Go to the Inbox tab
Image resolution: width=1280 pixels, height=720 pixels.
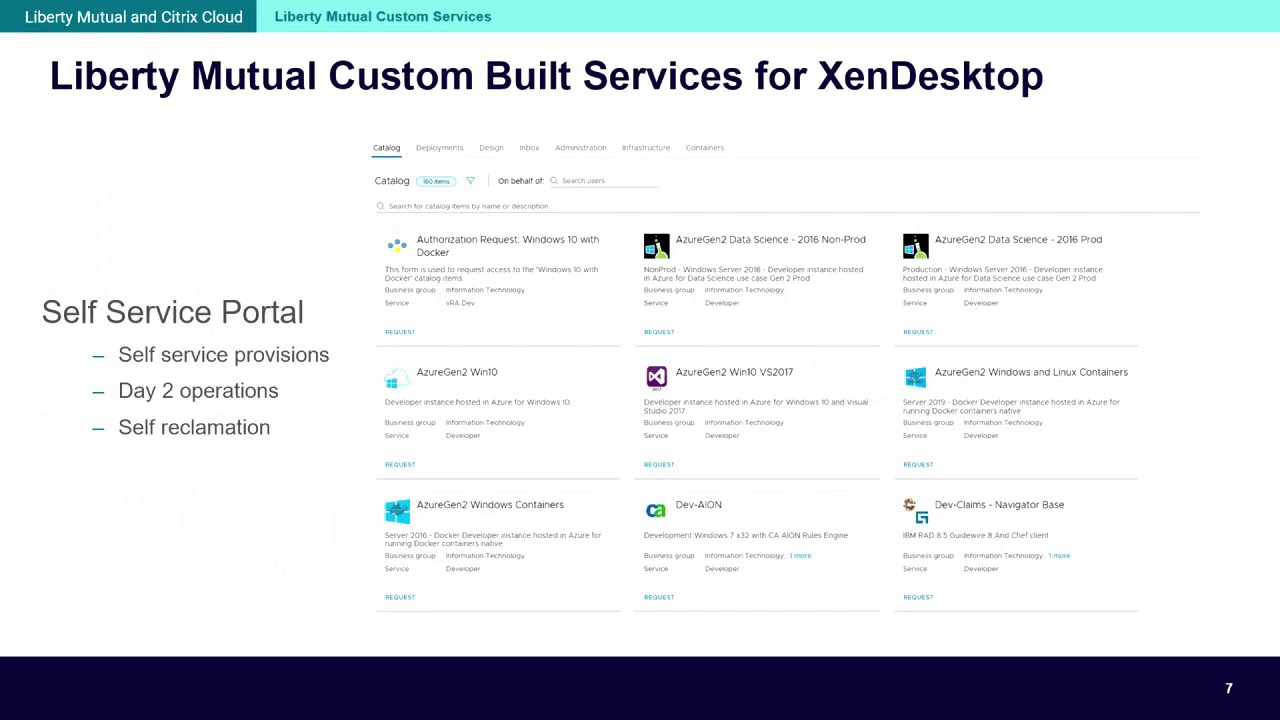point(529,148)
